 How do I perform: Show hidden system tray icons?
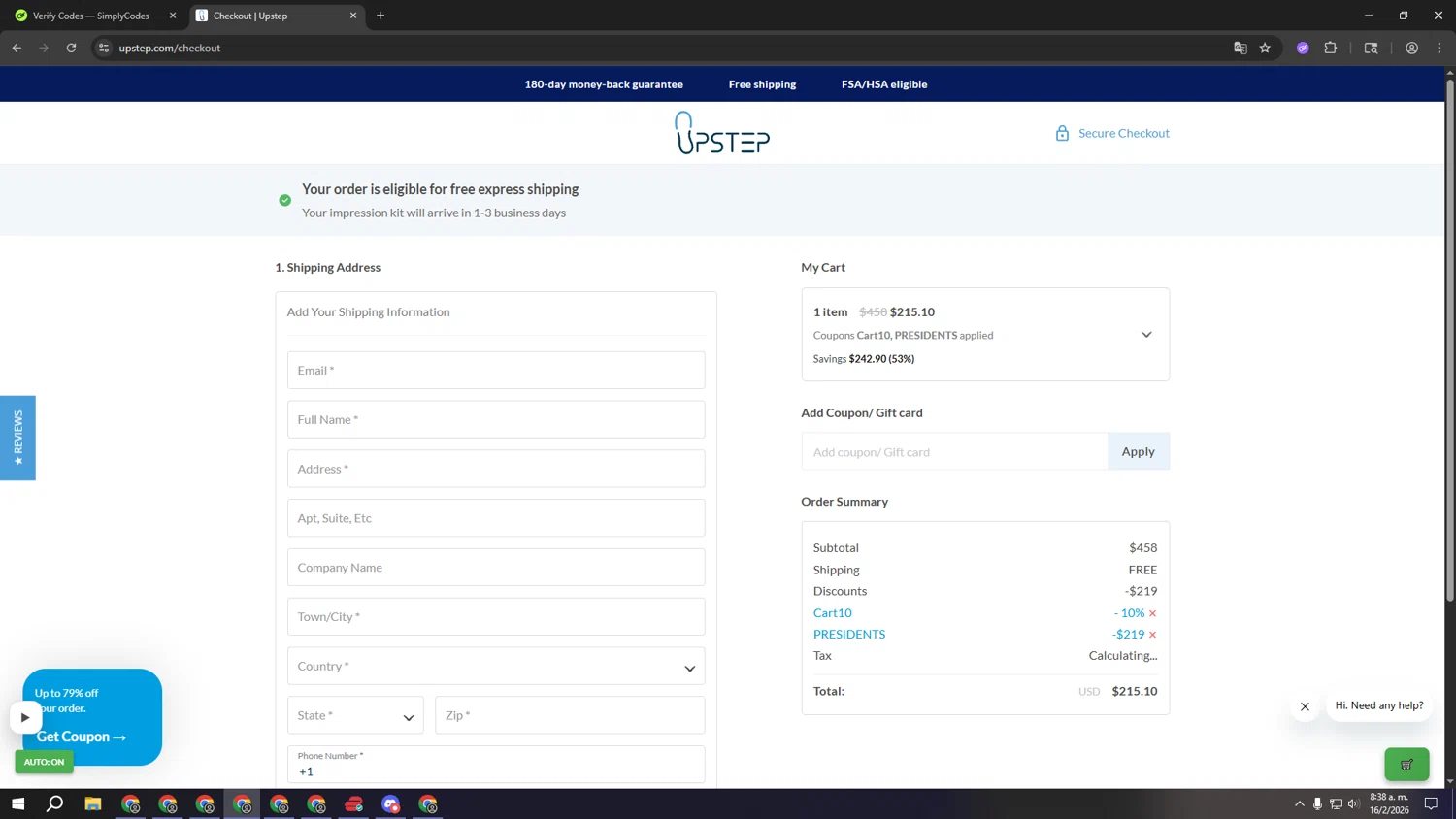point(1299,803)
